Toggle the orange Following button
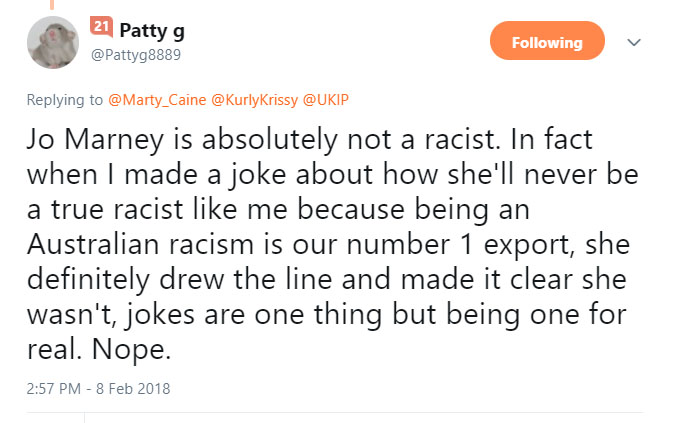Screen dimensions: 673x423 point(547,41)
